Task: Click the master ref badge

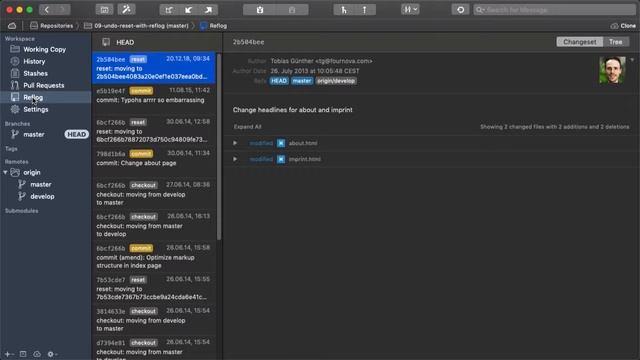Action: tap(302, 81)
